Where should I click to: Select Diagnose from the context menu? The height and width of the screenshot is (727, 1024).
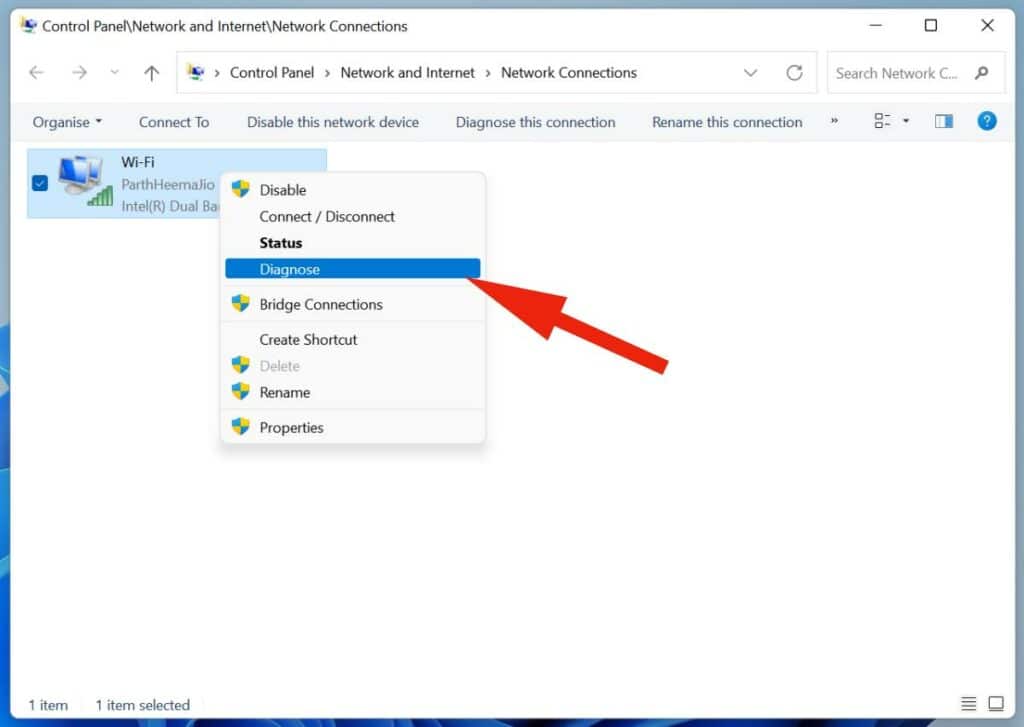coord(290,269)
